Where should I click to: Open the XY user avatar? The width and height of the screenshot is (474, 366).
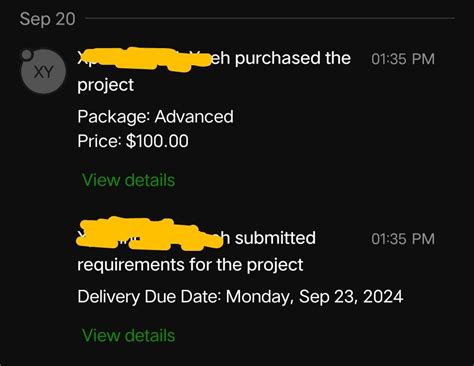(43, 71)
